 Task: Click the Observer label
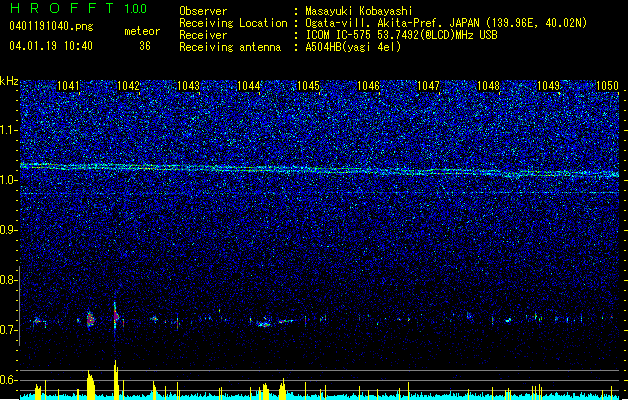(203, 11)
